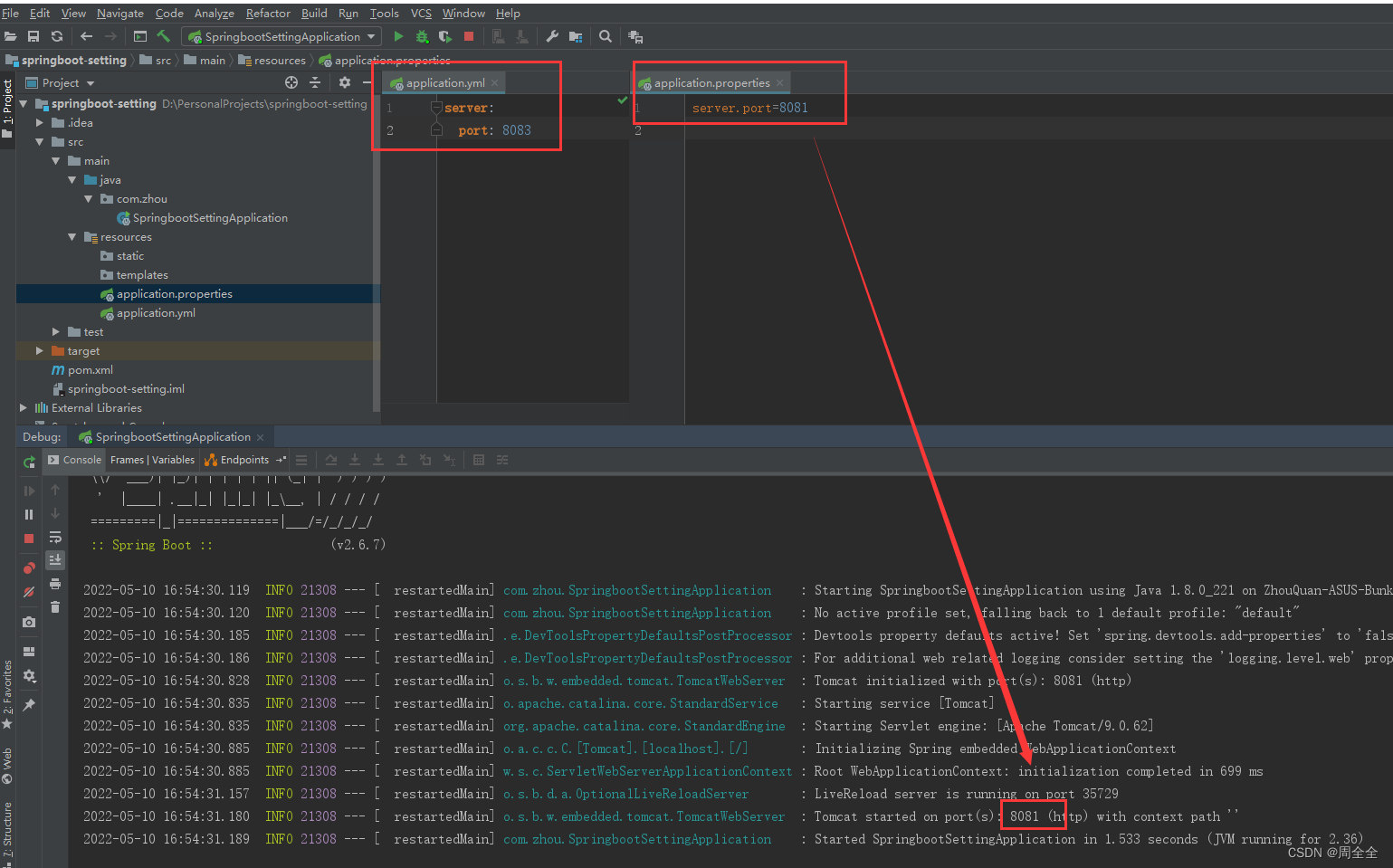Close SpringbootSettingApplication debug session tab
Viewport: 1393px width, 868px height.
(261, 437)
